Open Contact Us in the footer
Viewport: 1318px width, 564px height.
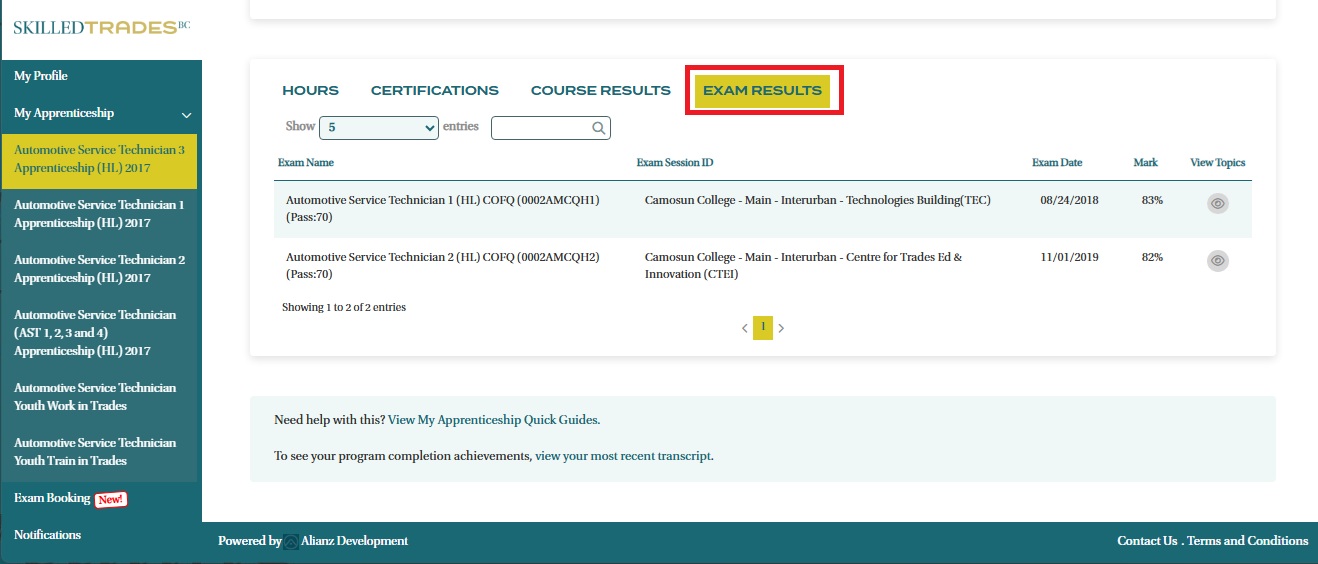[x=1146, y=541]
